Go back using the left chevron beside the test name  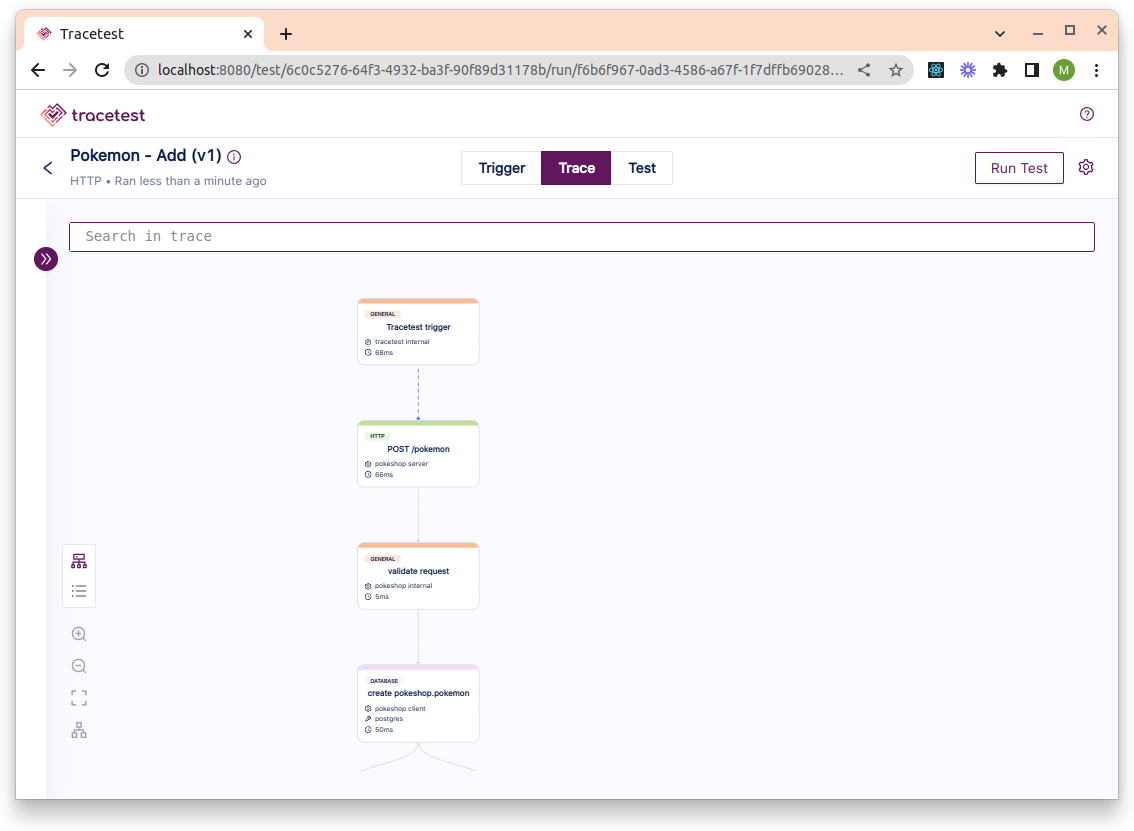point(48,168)
